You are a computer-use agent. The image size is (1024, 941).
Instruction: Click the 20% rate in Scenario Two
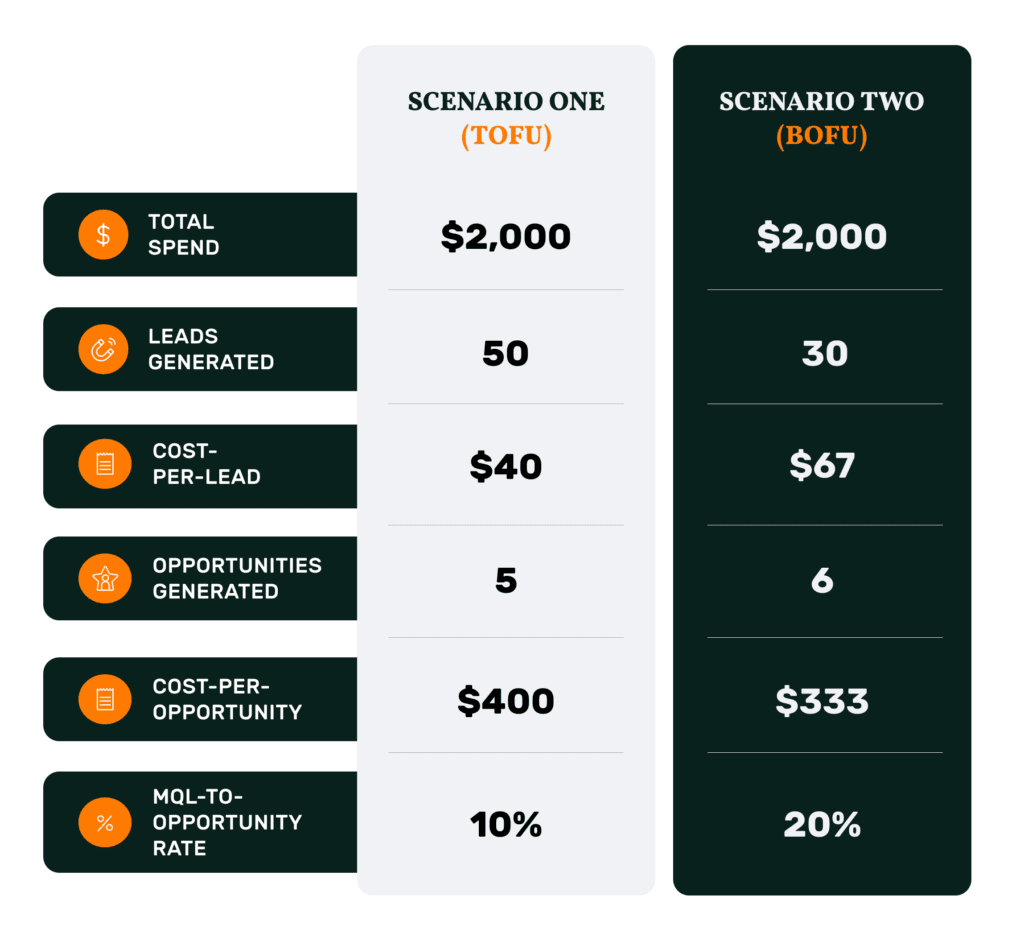822,825
